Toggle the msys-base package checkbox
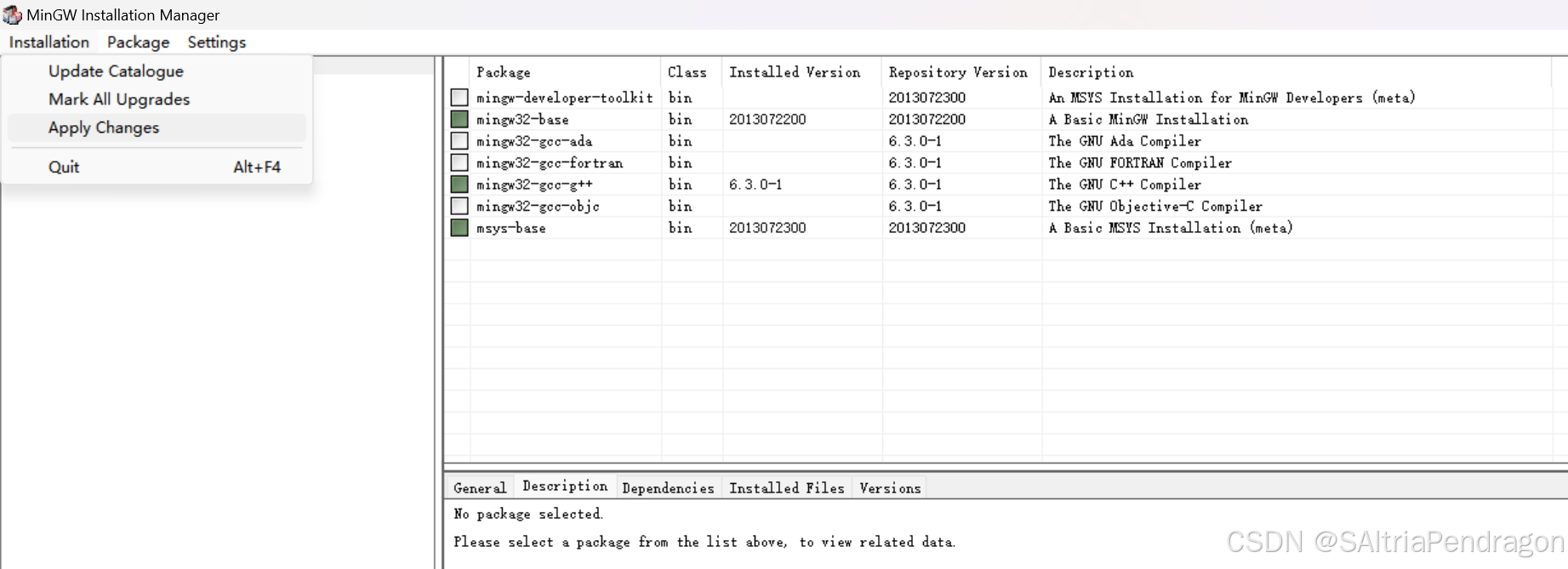The height and width of the screenshot is (569, 1568). (x=459, y=228)
